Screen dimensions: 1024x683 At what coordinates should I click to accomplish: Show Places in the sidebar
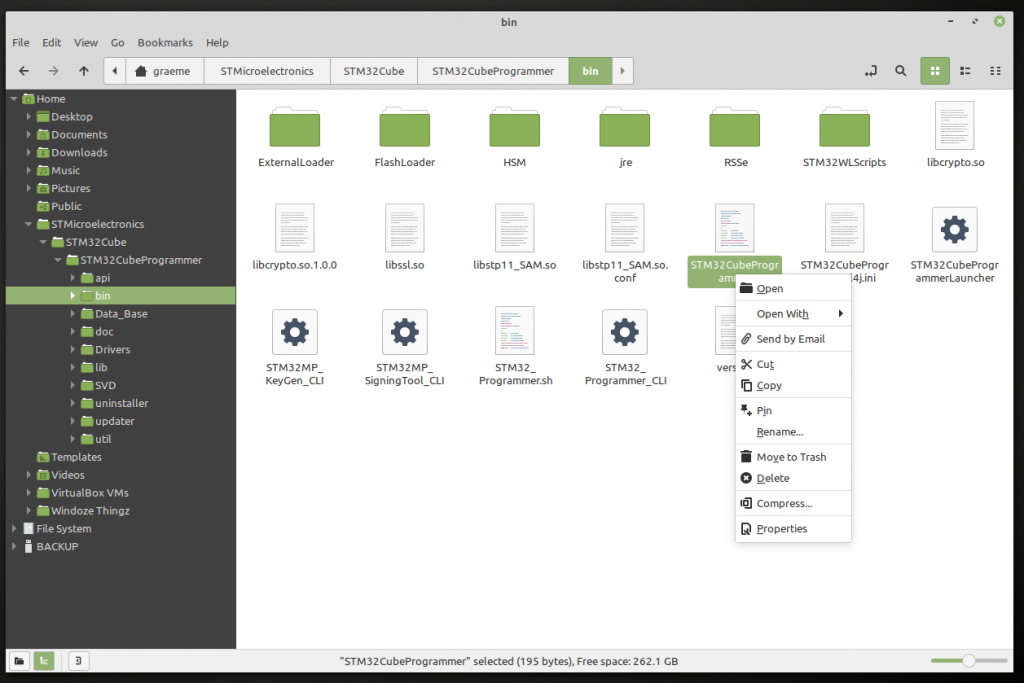click(19, 660)
